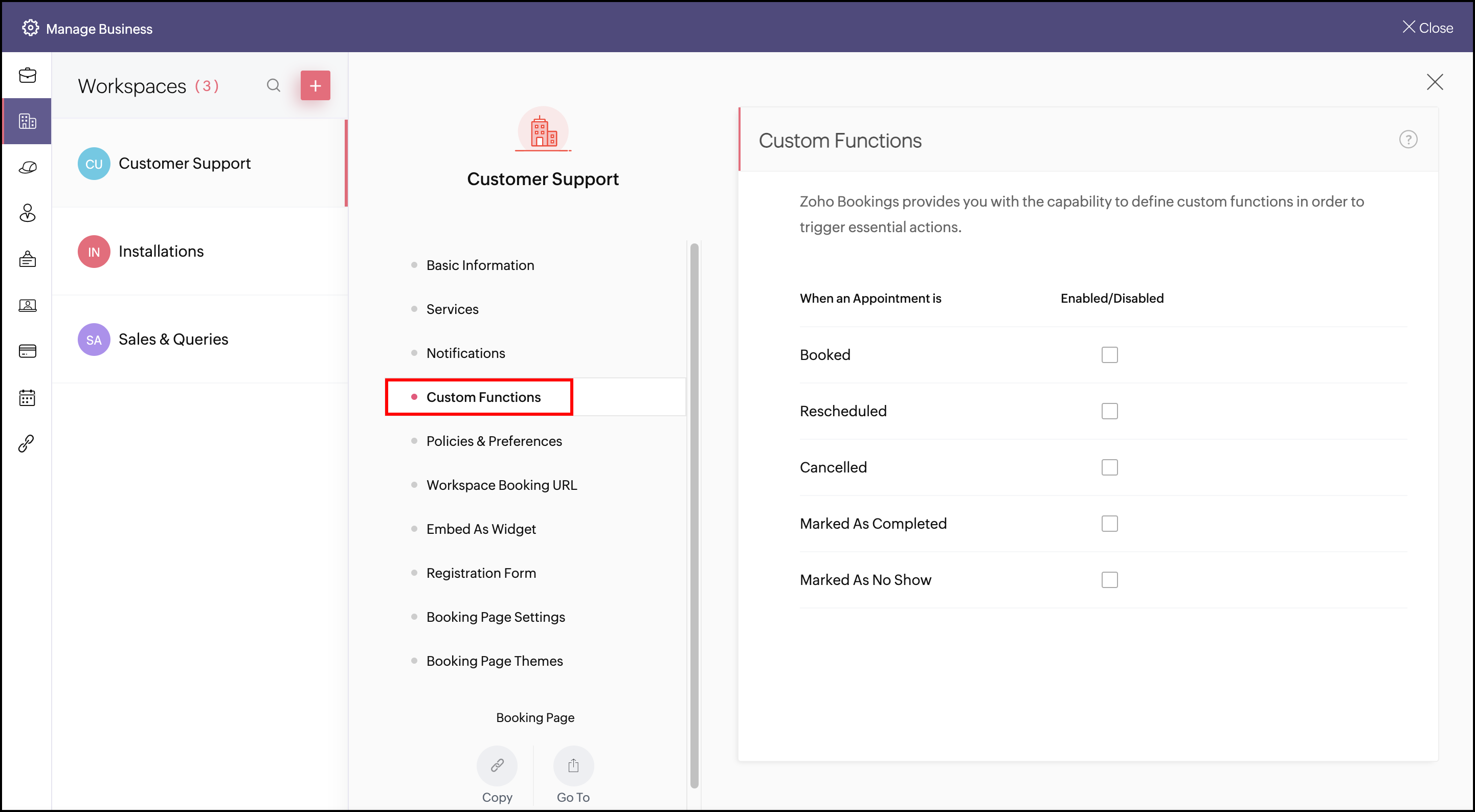Click the Custom Functions help question icon
Viewport: 1475px width, 812px height.
tap(1407, 140)
